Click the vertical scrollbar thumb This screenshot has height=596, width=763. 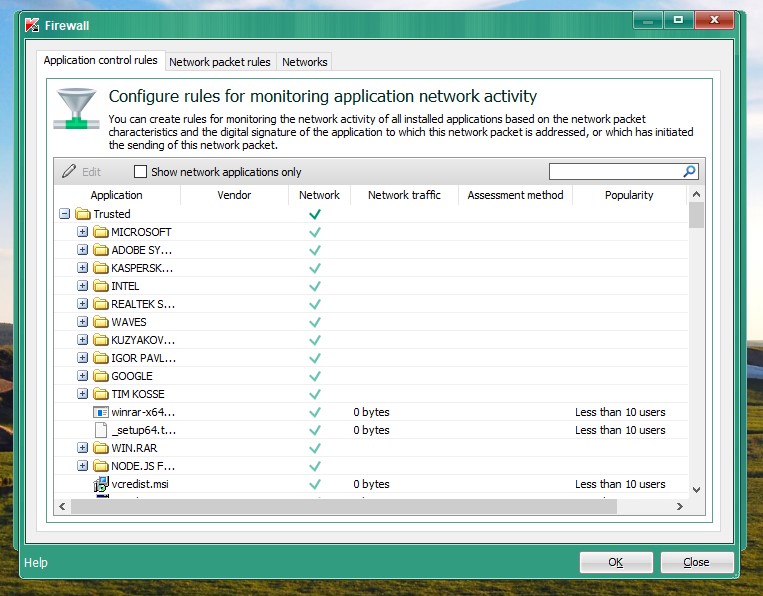[696, 215]
